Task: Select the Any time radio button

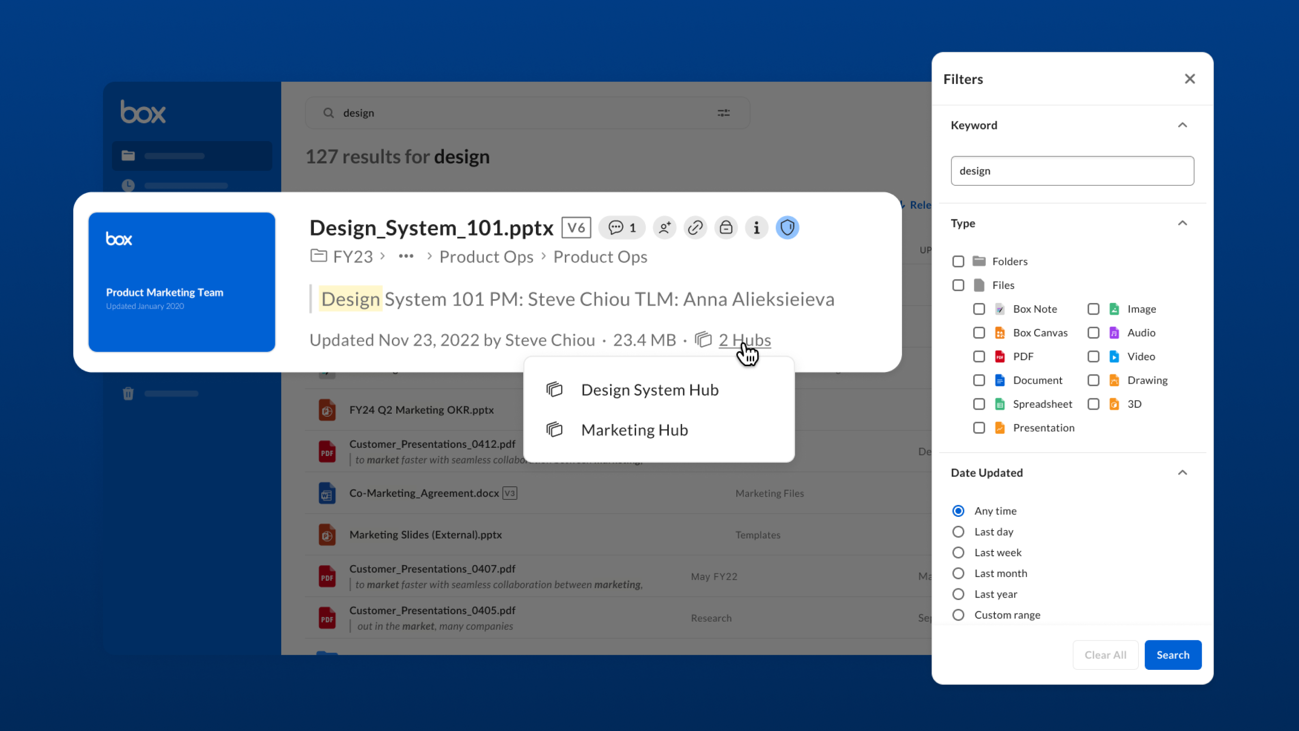Action: point(958,511)
